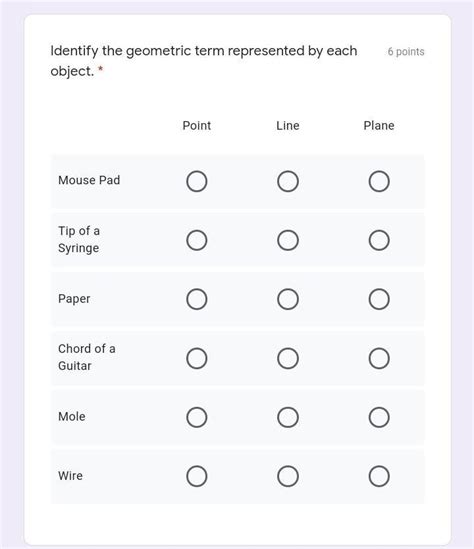Set Mole row to Point
Viewport: 474px width, 549px height.
pyautogui.click(x=197, y=417)
